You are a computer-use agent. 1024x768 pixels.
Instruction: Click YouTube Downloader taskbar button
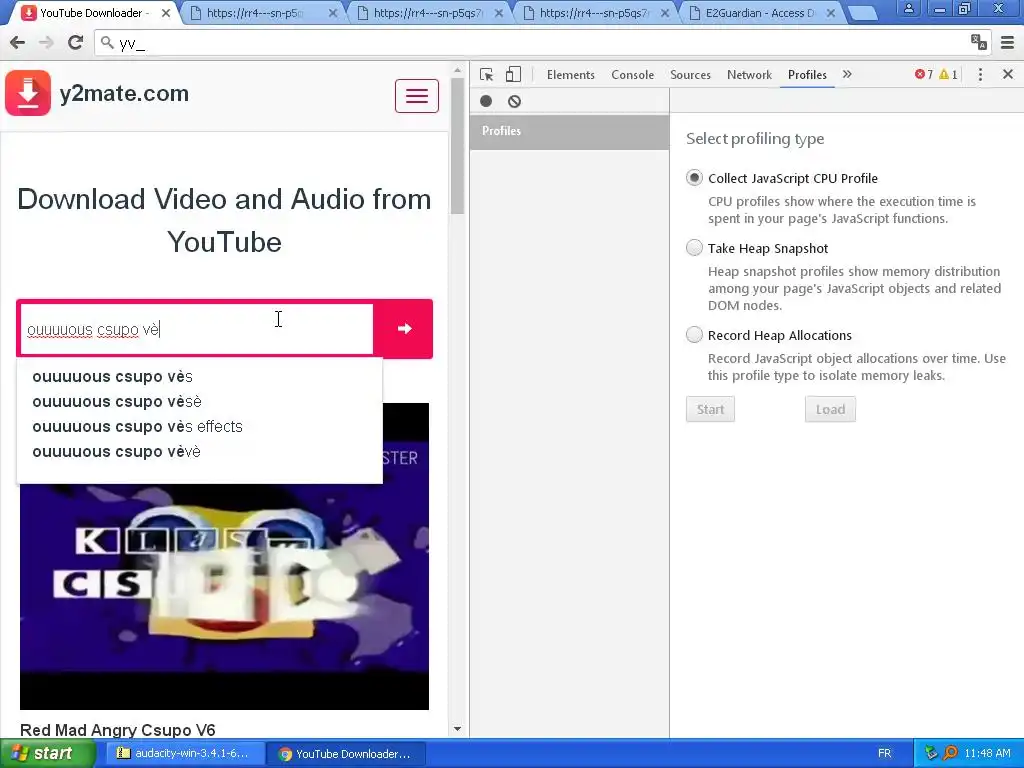(346, 754)
